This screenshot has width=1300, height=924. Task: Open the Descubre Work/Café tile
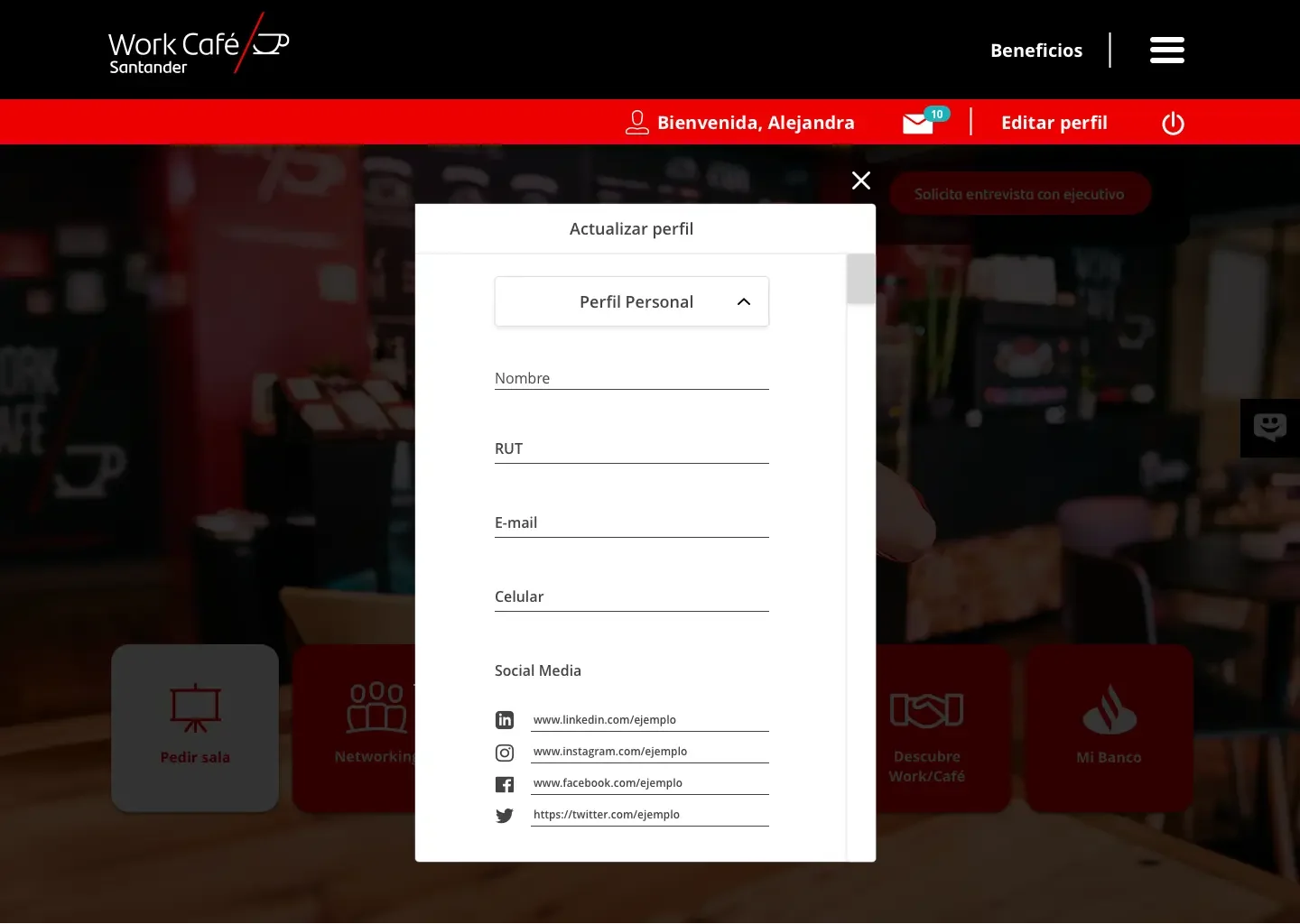[926, 727]
